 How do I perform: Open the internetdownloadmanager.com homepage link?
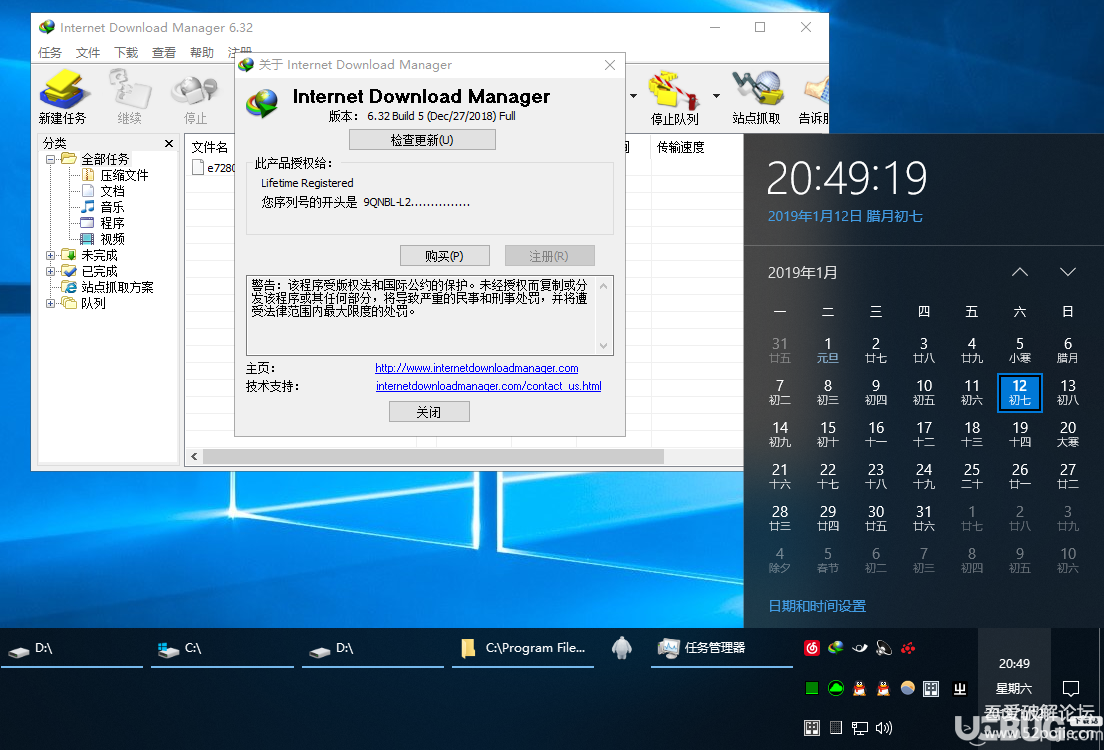pyautogui.click(x=477, y=368)
